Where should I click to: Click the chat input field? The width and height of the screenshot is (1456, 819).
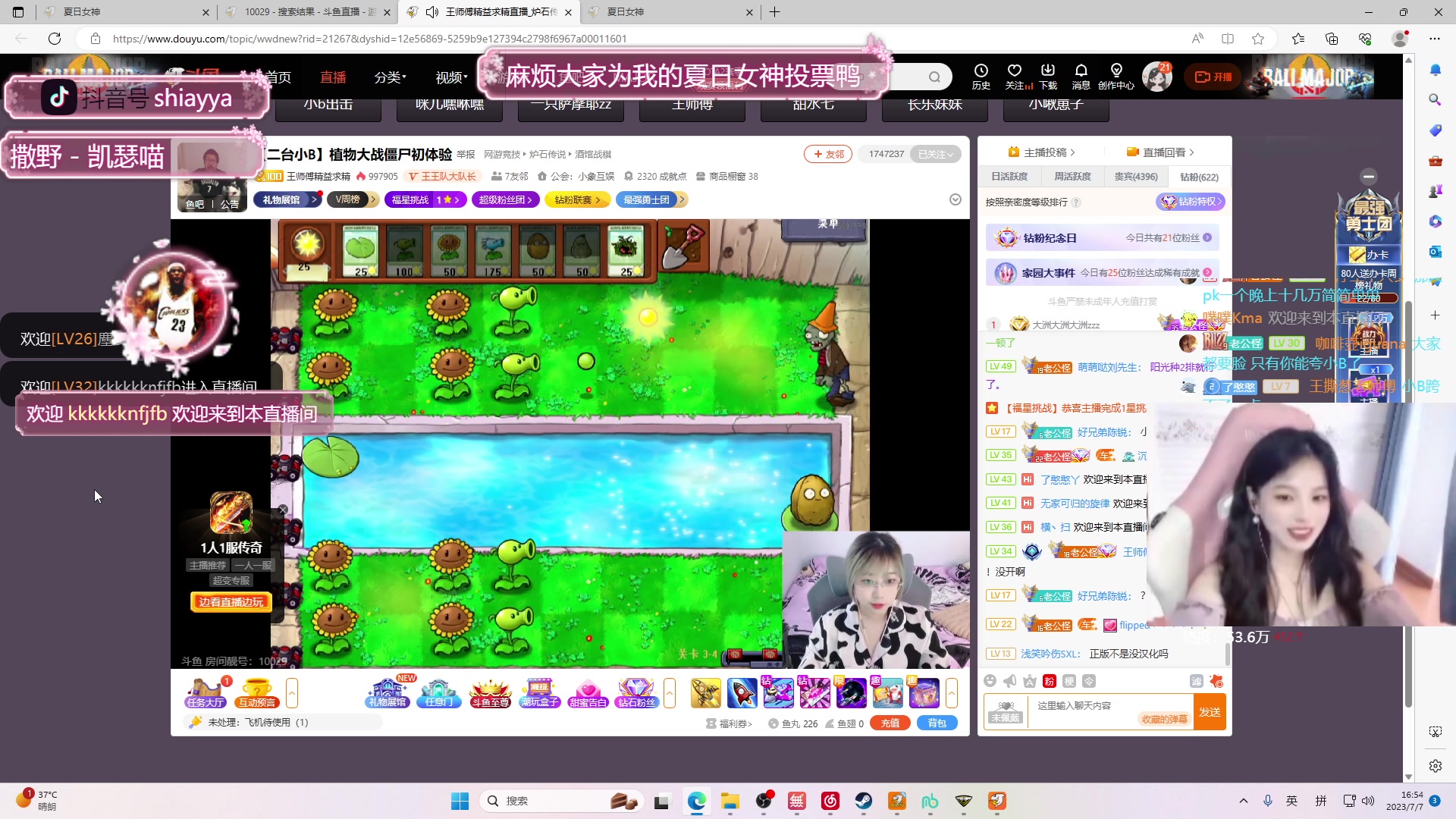(1111, 712)
